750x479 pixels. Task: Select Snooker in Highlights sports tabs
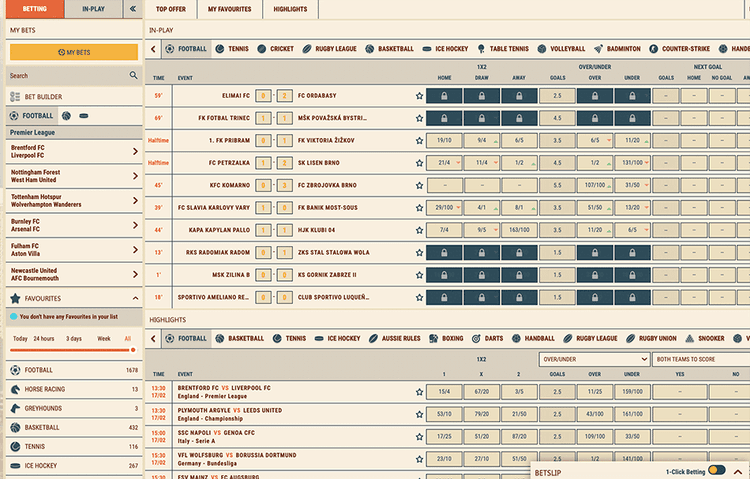[x=705, y=338]
